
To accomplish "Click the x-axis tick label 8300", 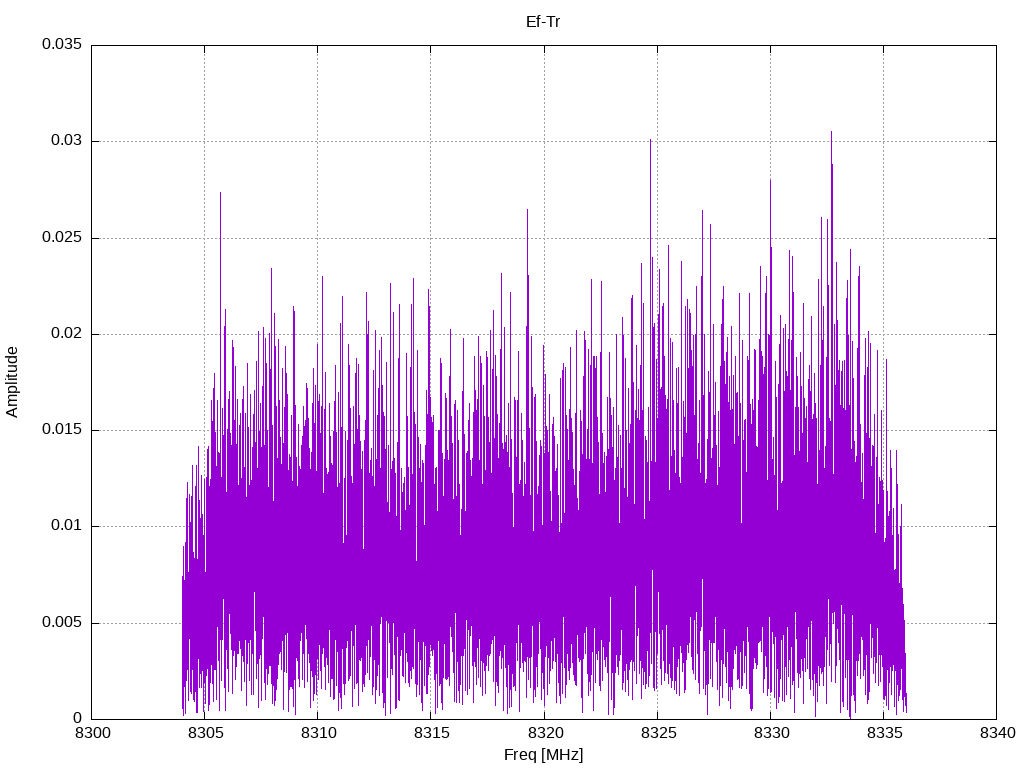I will click(92, 733).
